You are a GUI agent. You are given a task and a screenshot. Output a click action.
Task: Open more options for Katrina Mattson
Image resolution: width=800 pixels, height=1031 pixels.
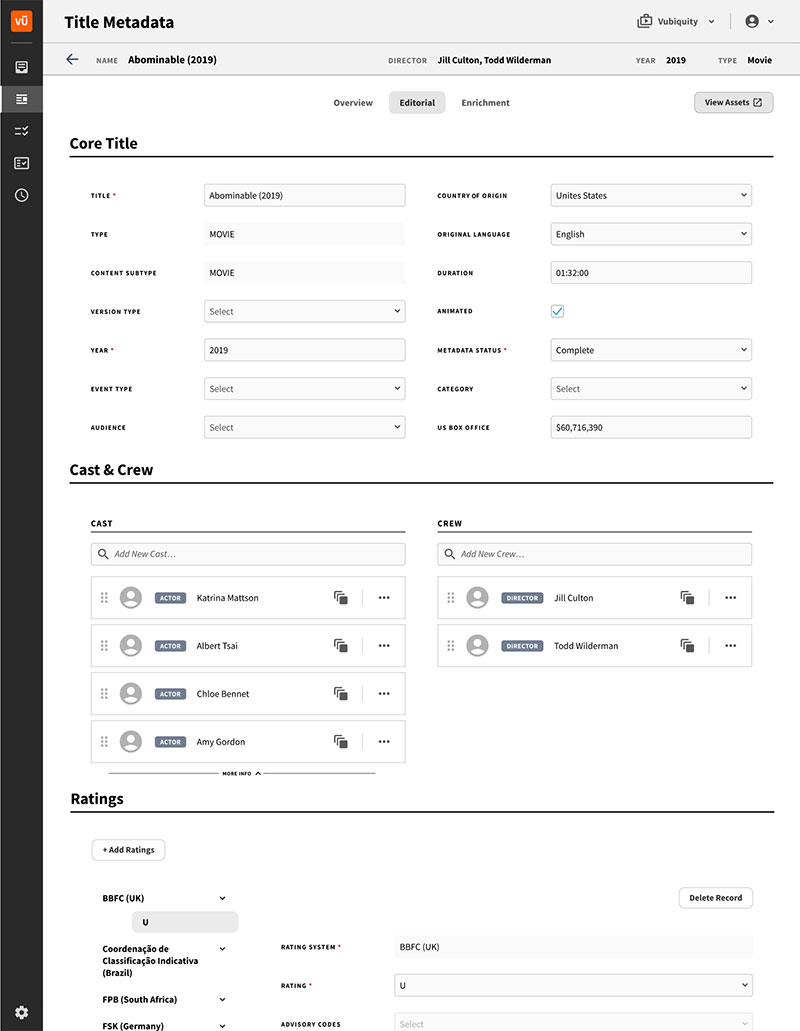[x=384, y=598]
